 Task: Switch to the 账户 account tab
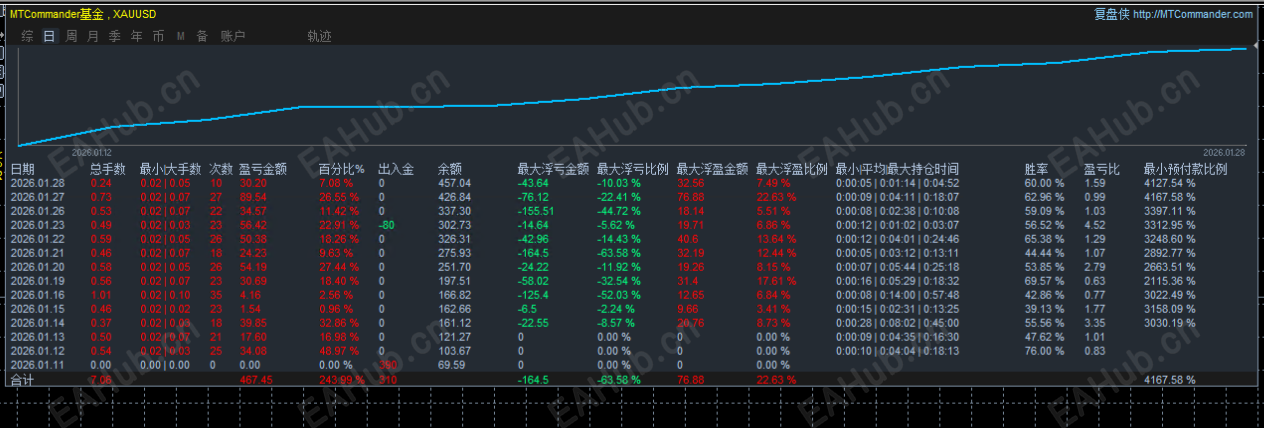(232, 36)
